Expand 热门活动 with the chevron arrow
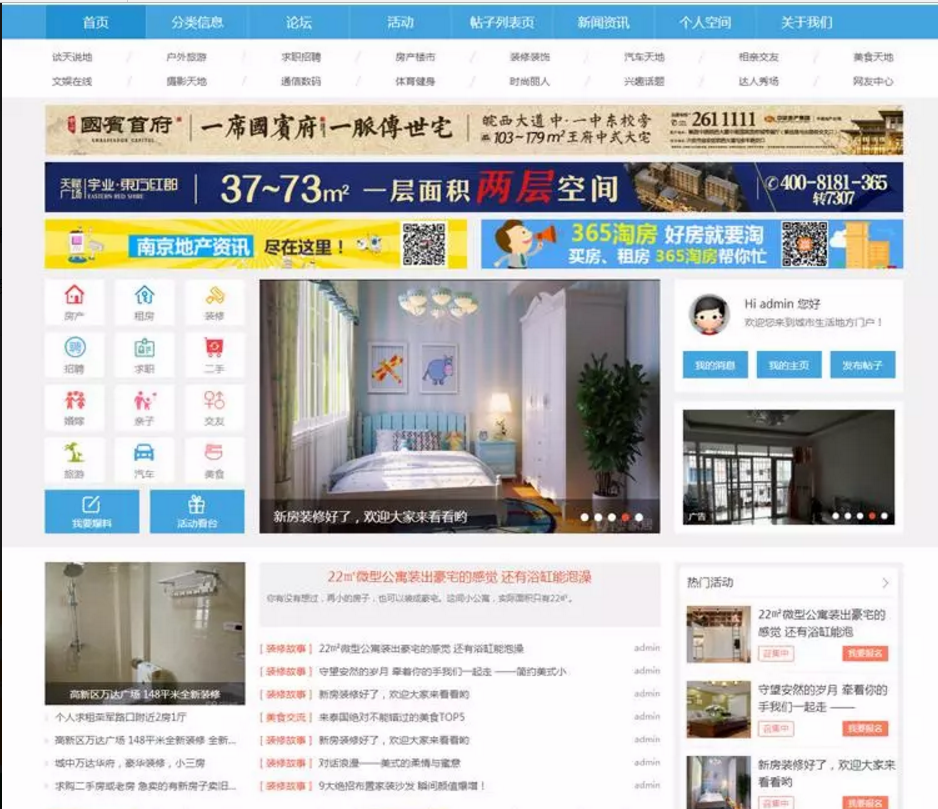 [x=885, y=582]
